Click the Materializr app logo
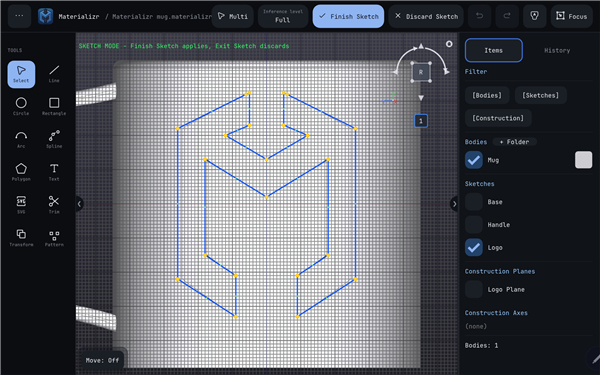The image size is (600, 375). pos(46,16)
